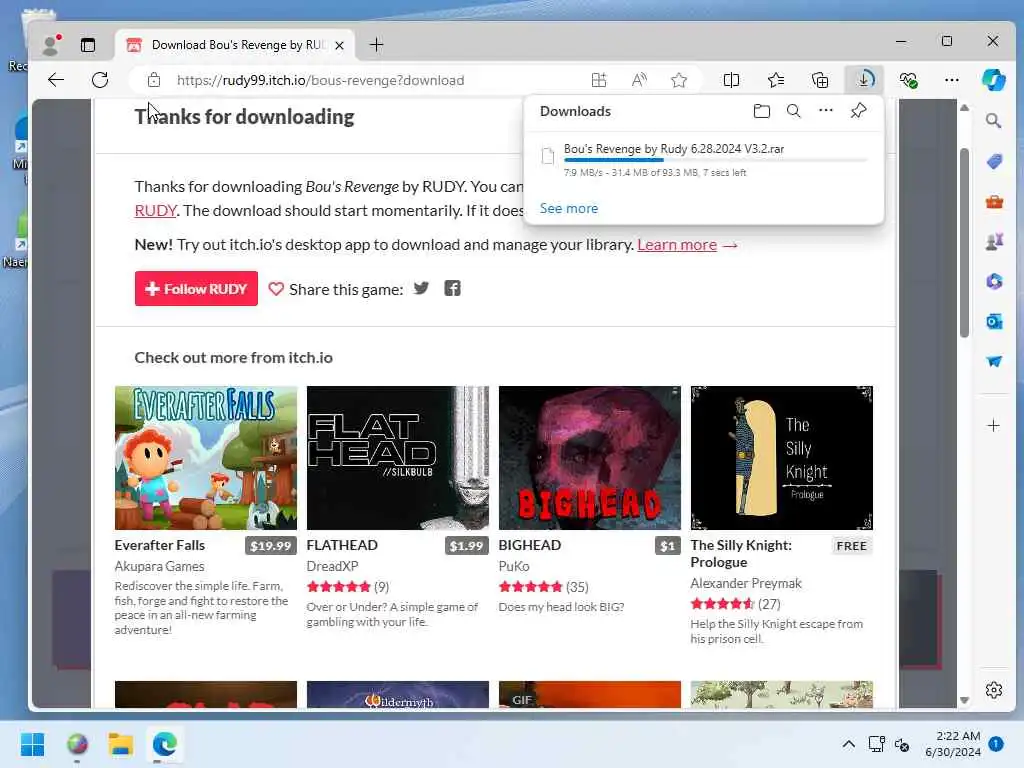
Task: Open Collections icon
Action: (820, 80)
